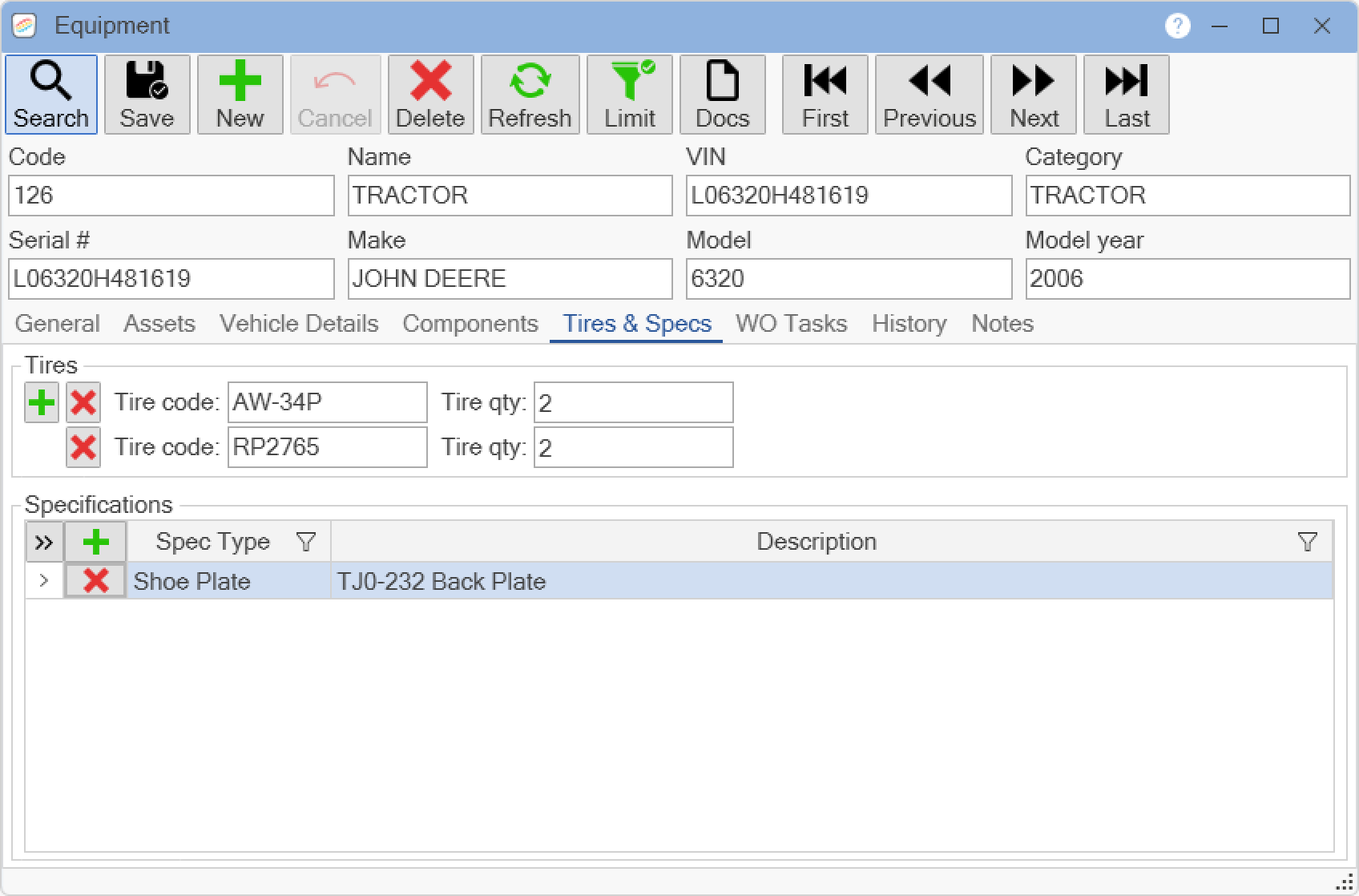Remove the RP2765 tire entry
Screen dimensions: 1359x896
[x=83, y=447]
